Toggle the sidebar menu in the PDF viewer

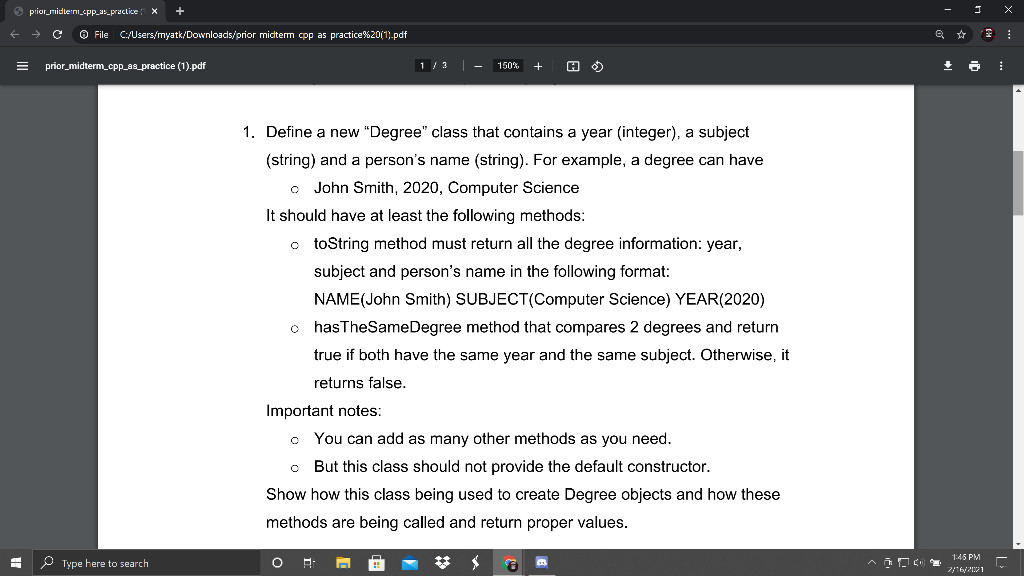[x=21, y=67]
